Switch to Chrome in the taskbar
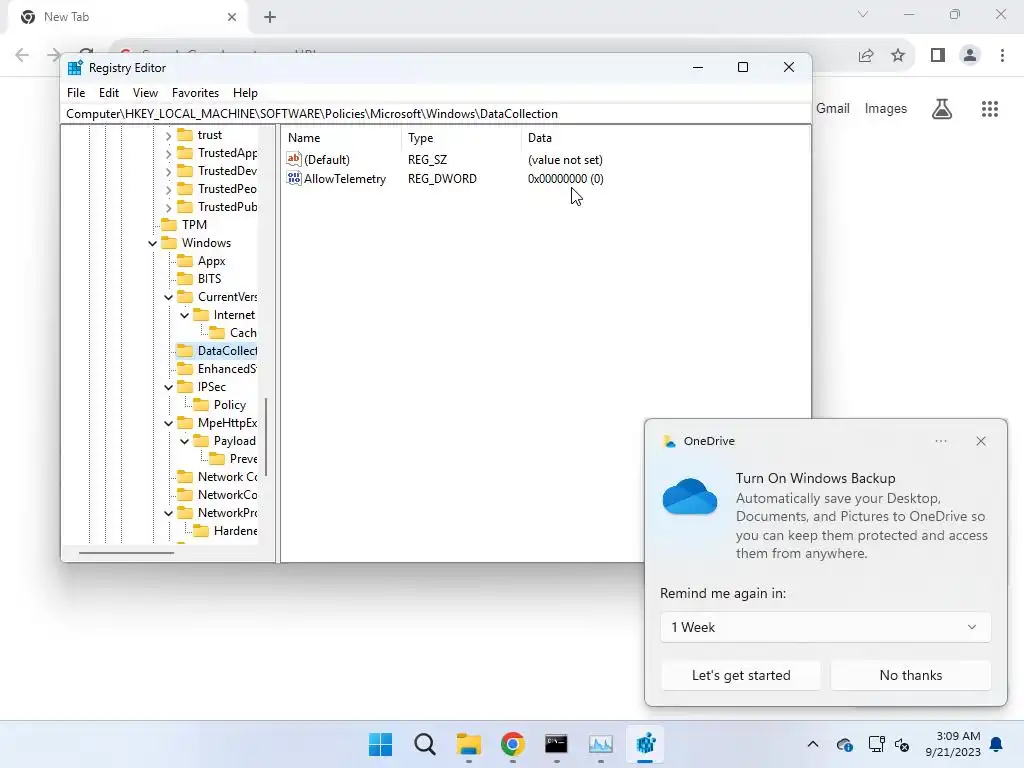1024x768 pixels. (513, 744)
